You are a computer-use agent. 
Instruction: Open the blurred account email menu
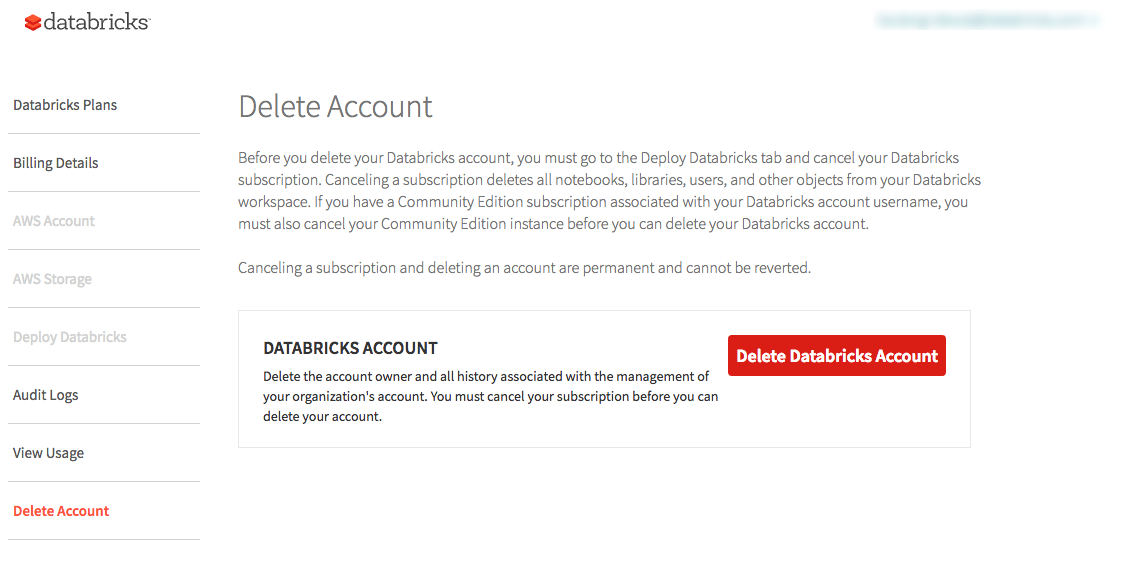tap(987, 19)
